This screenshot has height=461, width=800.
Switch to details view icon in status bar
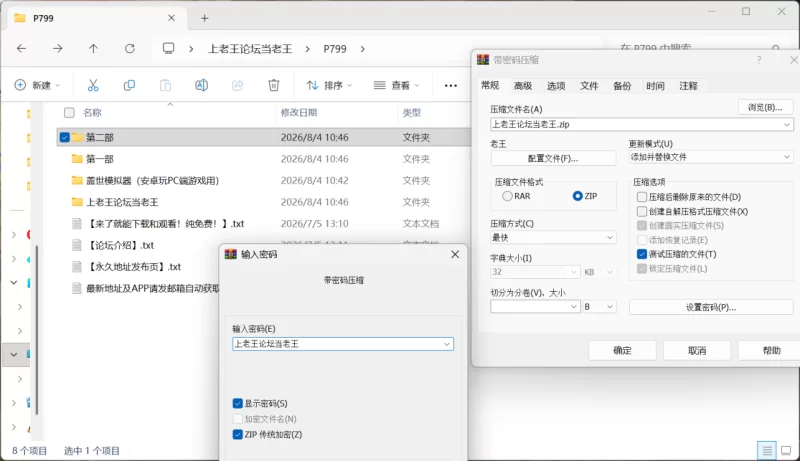[x=767, y=450]
